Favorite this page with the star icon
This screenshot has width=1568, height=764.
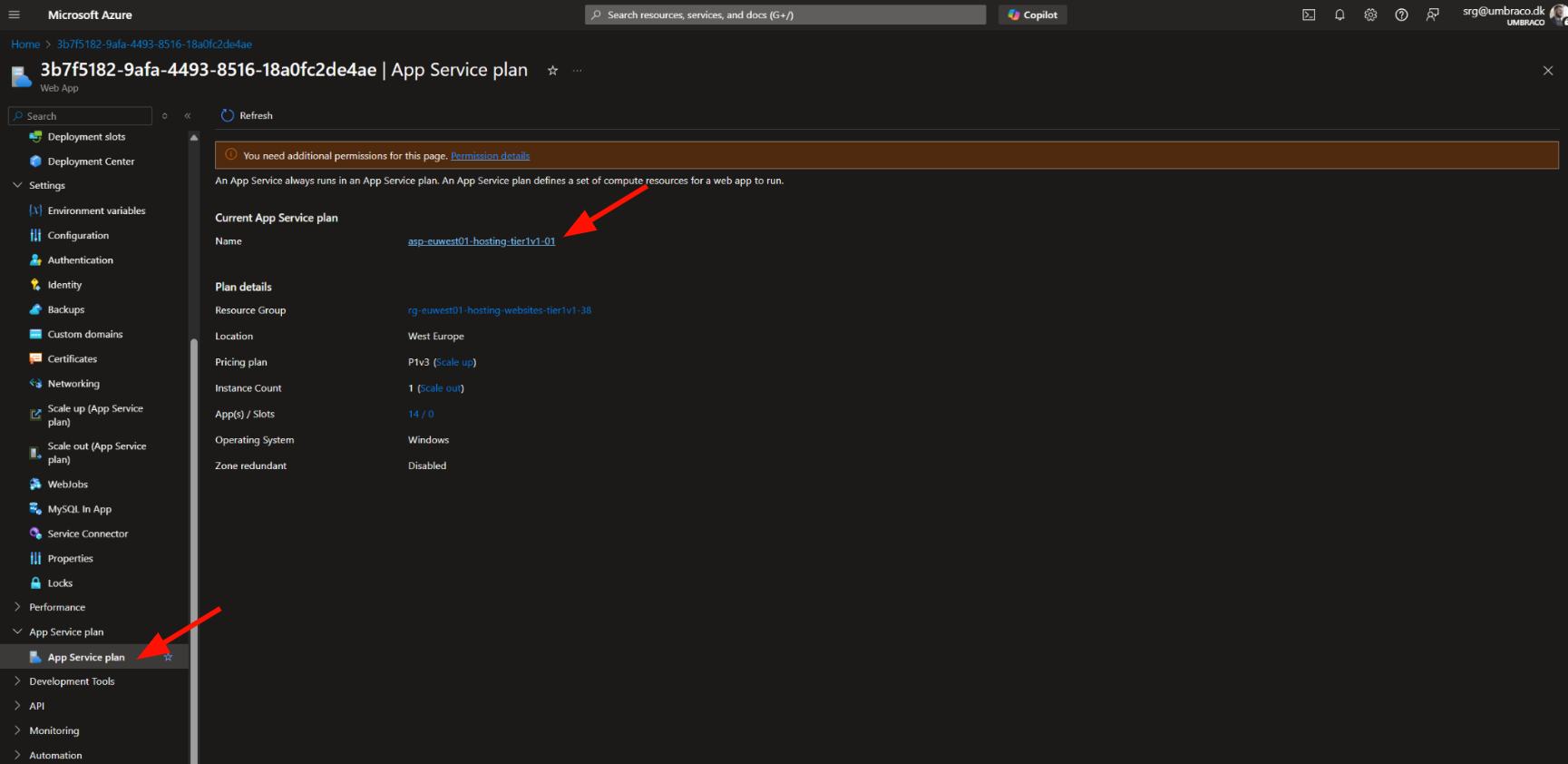[x=552, y=71]
